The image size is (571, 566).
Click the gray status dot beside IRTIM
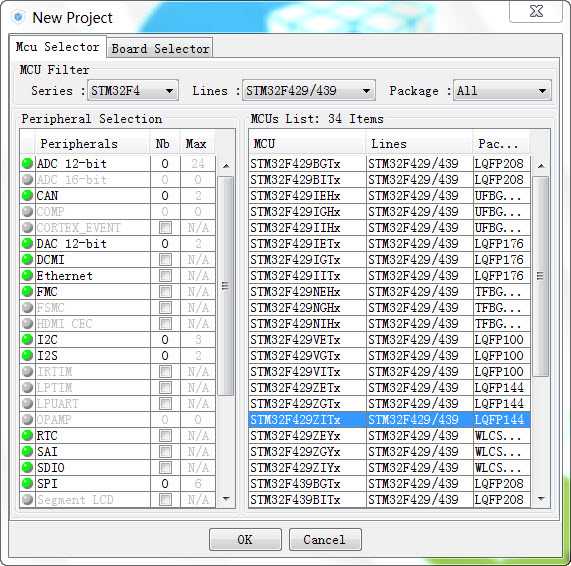pos(27,372)
